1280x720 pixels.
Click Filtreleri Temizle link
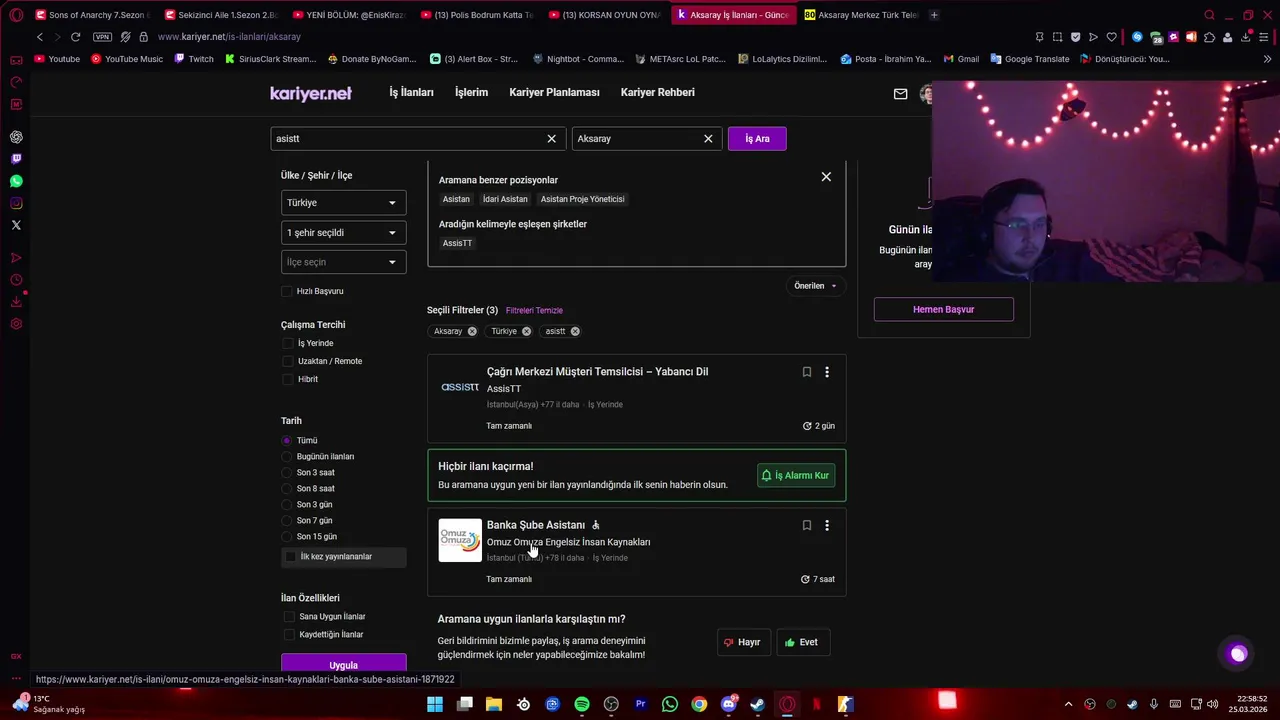534,310
